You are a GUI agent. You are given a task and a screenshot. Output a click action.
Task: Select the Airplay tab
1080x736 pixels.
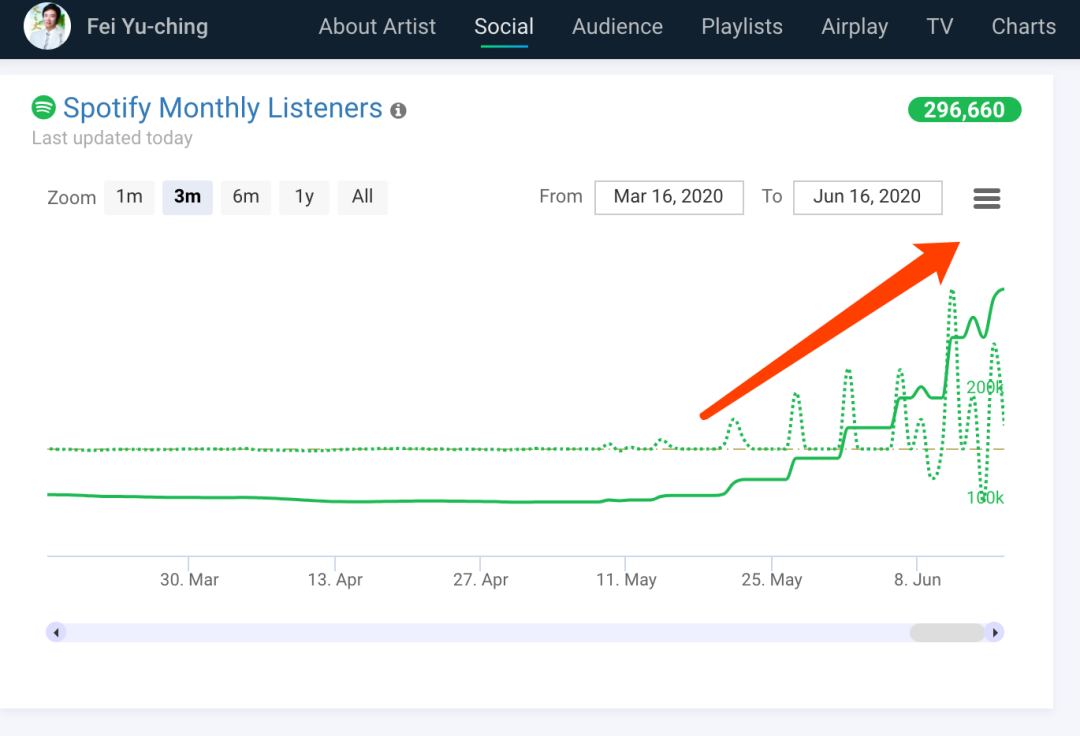click(854, 27)
